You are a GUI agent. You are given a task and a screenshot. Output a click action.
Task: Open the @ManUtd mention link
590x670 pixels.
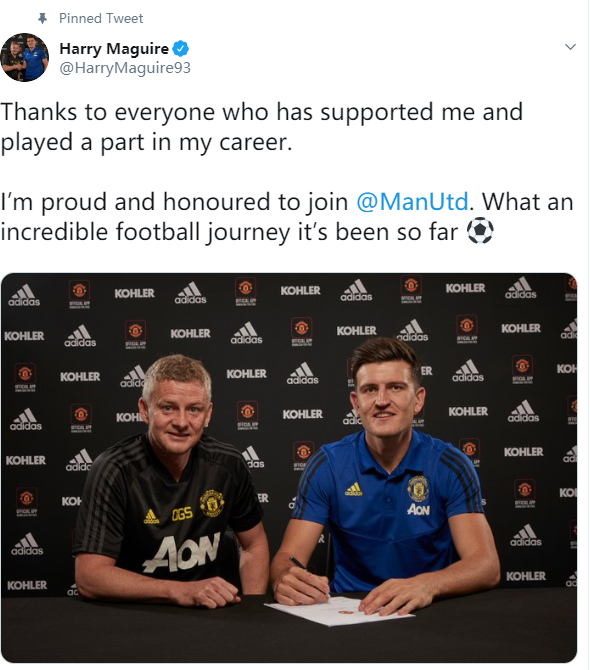[412, 202]
